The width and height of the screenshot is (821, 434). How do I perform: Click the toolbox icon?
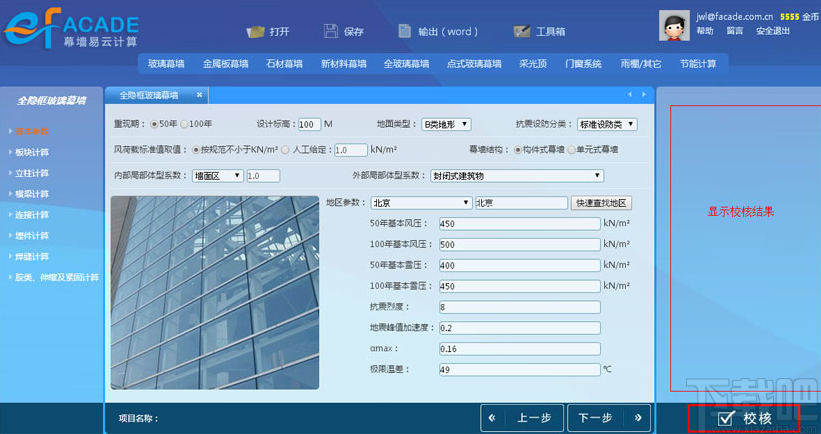(x=522, y=31)
